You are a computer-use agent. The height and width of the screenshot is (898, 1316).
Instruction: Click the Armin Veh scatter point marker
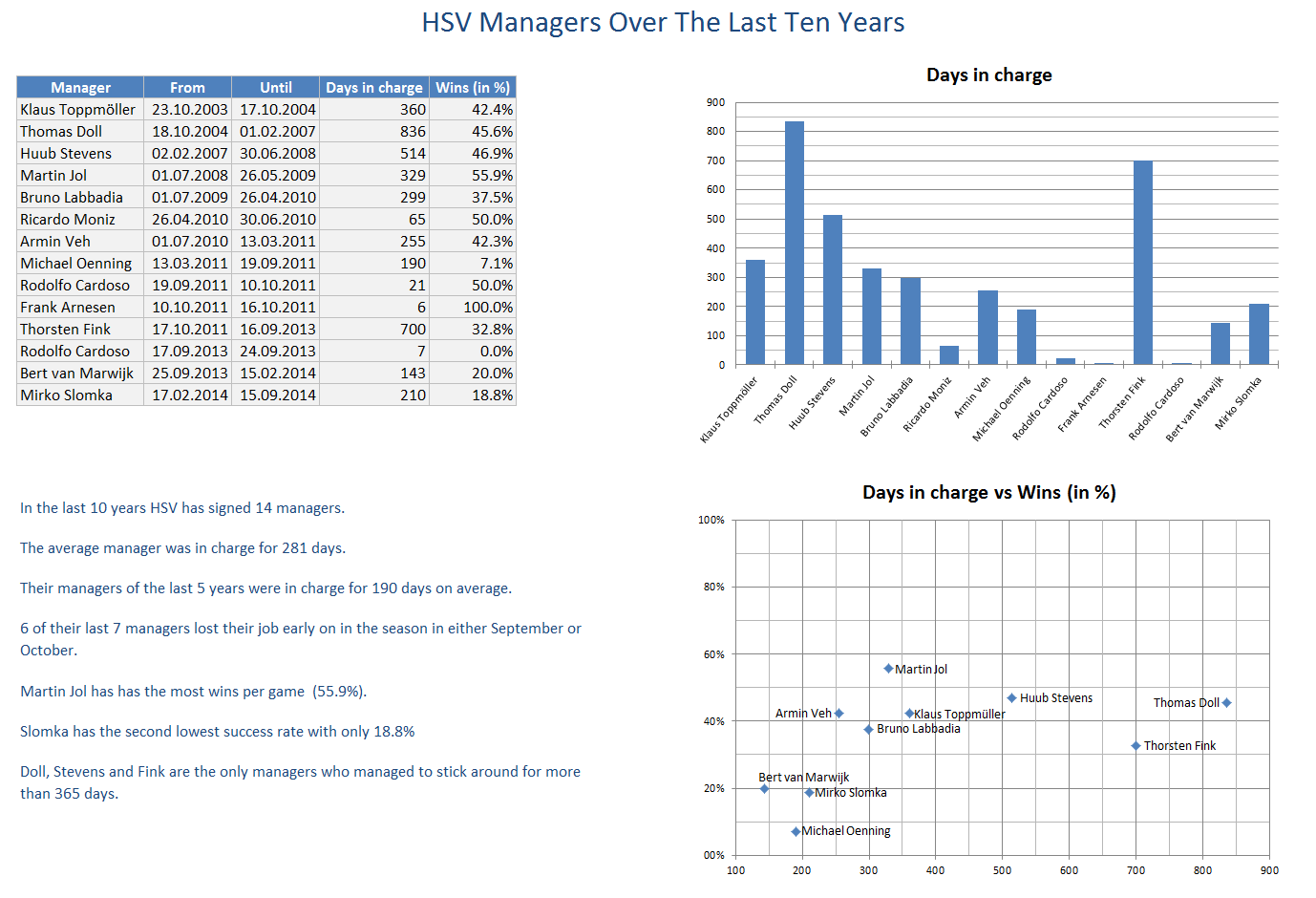(x=838, y=713)
